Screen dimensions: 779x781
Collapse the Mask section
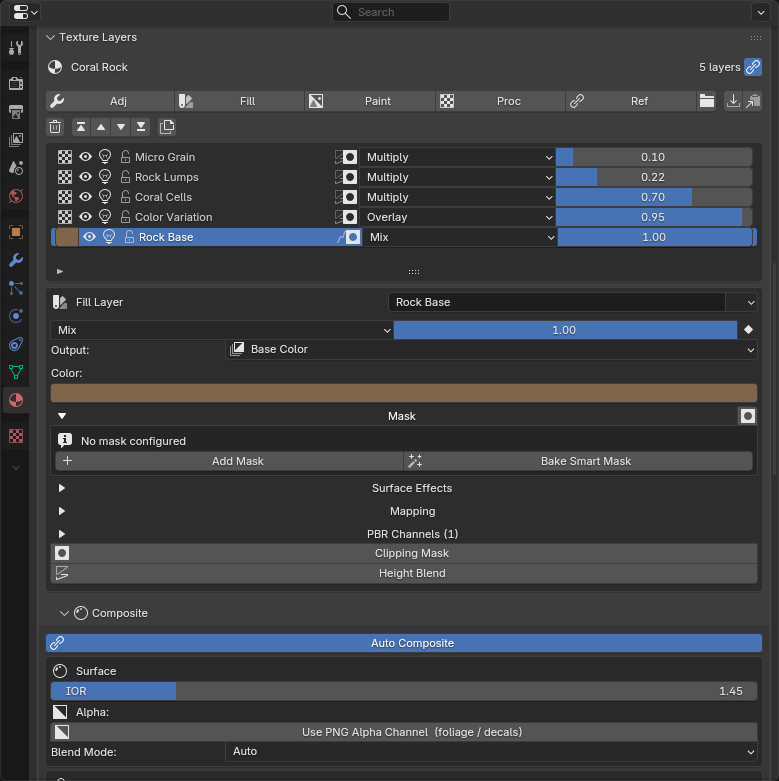coord(62,416)
